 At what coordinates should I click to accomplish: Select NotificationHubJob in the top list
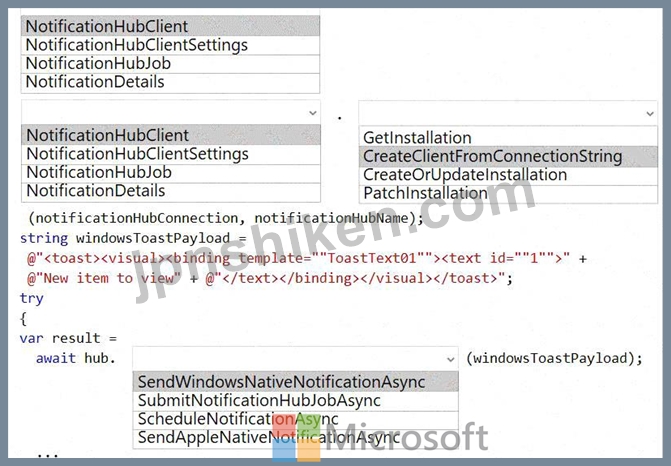170,64
